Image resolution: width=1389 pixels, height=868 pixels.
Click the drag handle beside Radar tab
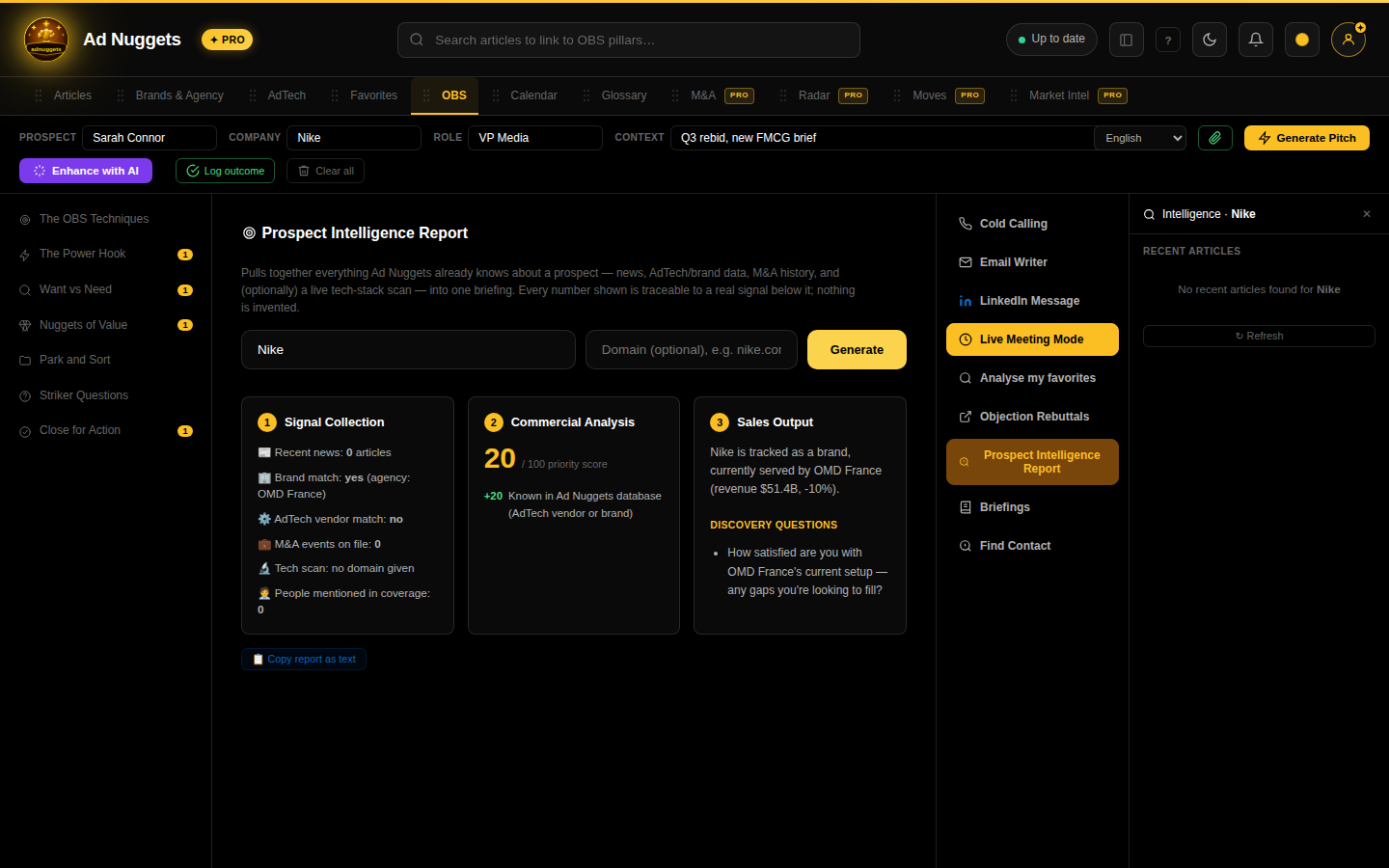point(783,95)
